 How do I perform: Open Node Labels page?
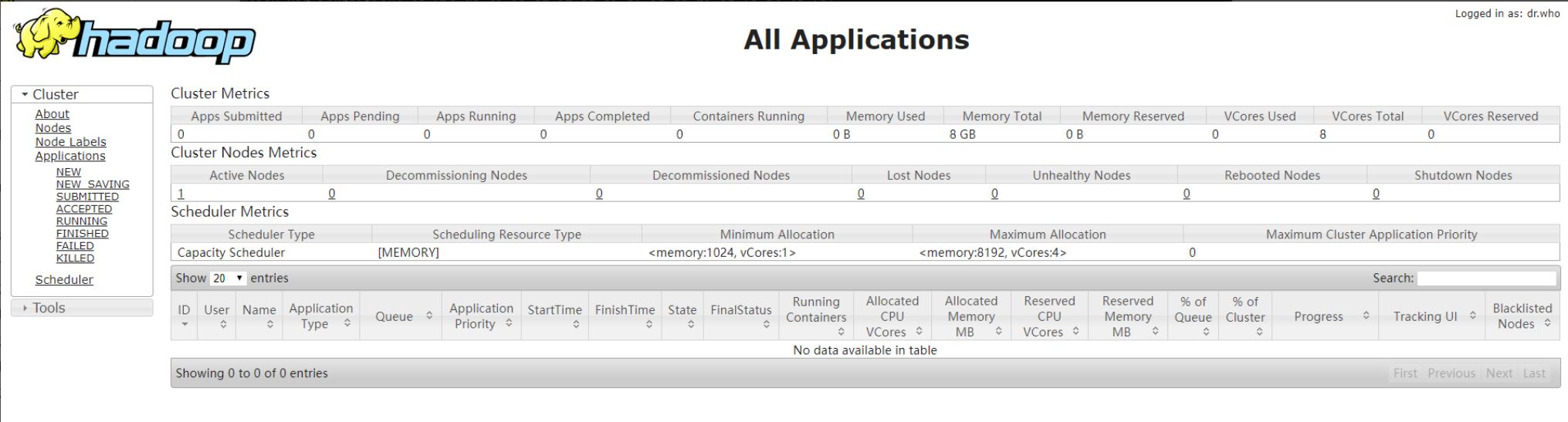click(71, 142)
